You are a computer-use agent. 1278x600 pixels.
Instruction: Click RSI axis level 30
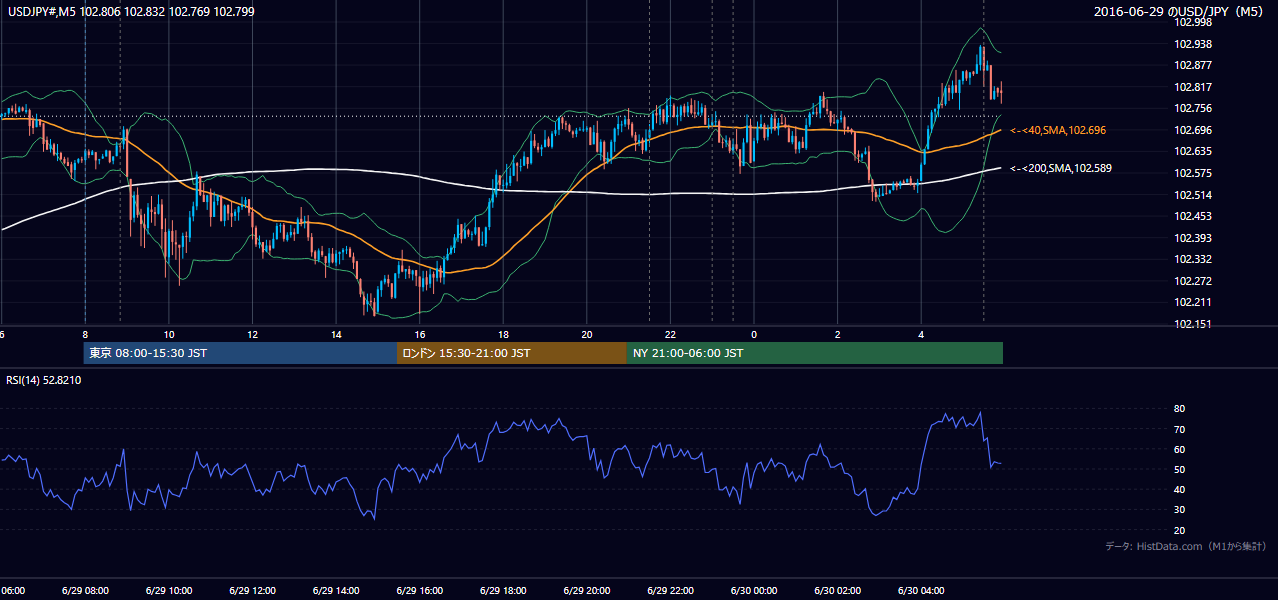point(1180,510)
